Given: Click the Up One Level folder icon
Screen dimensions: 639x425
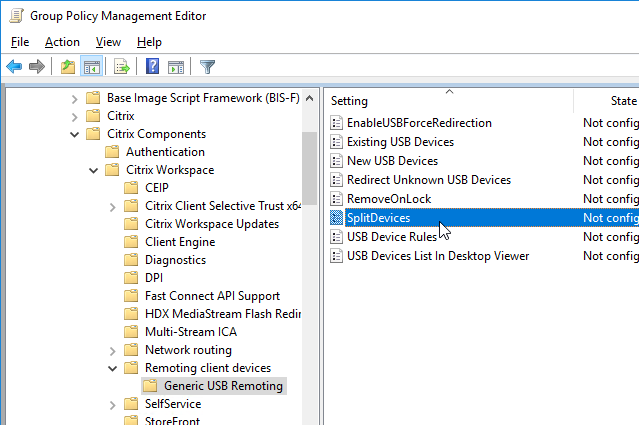Looking at the screenshot, I should (68, 66).
